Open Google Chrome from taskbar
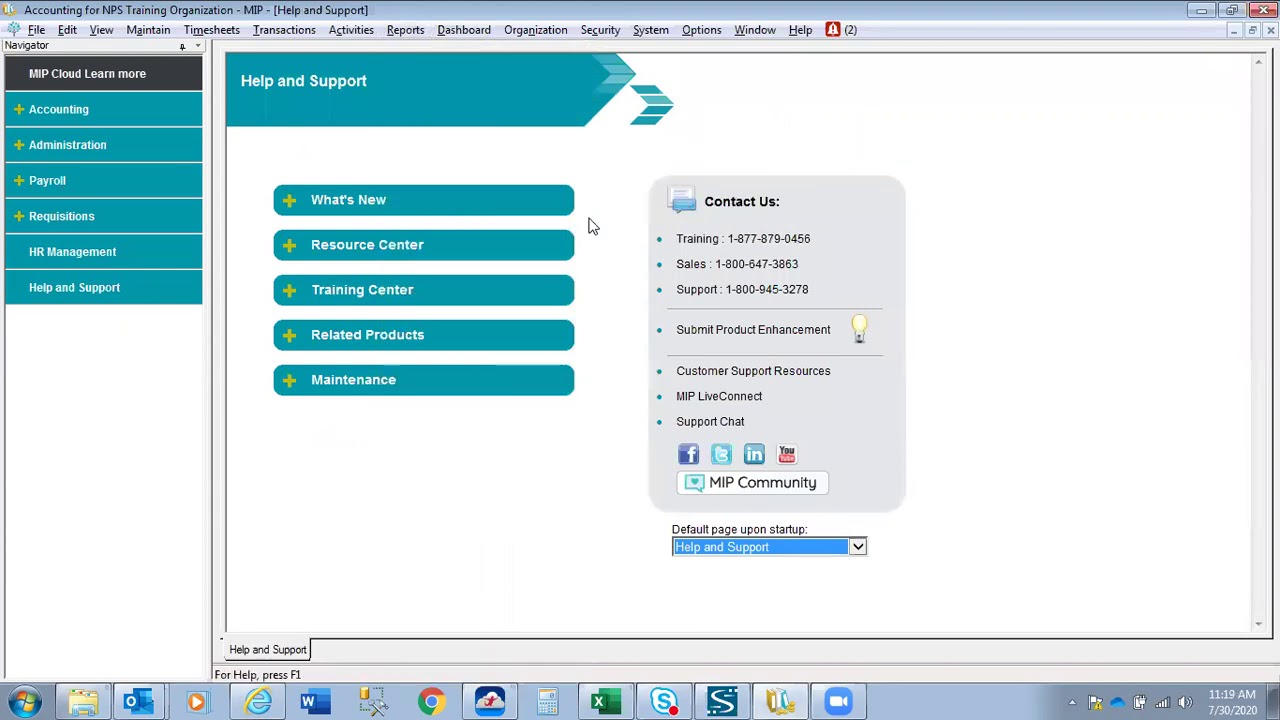1280x720 pixels. [x=431, y=702]
